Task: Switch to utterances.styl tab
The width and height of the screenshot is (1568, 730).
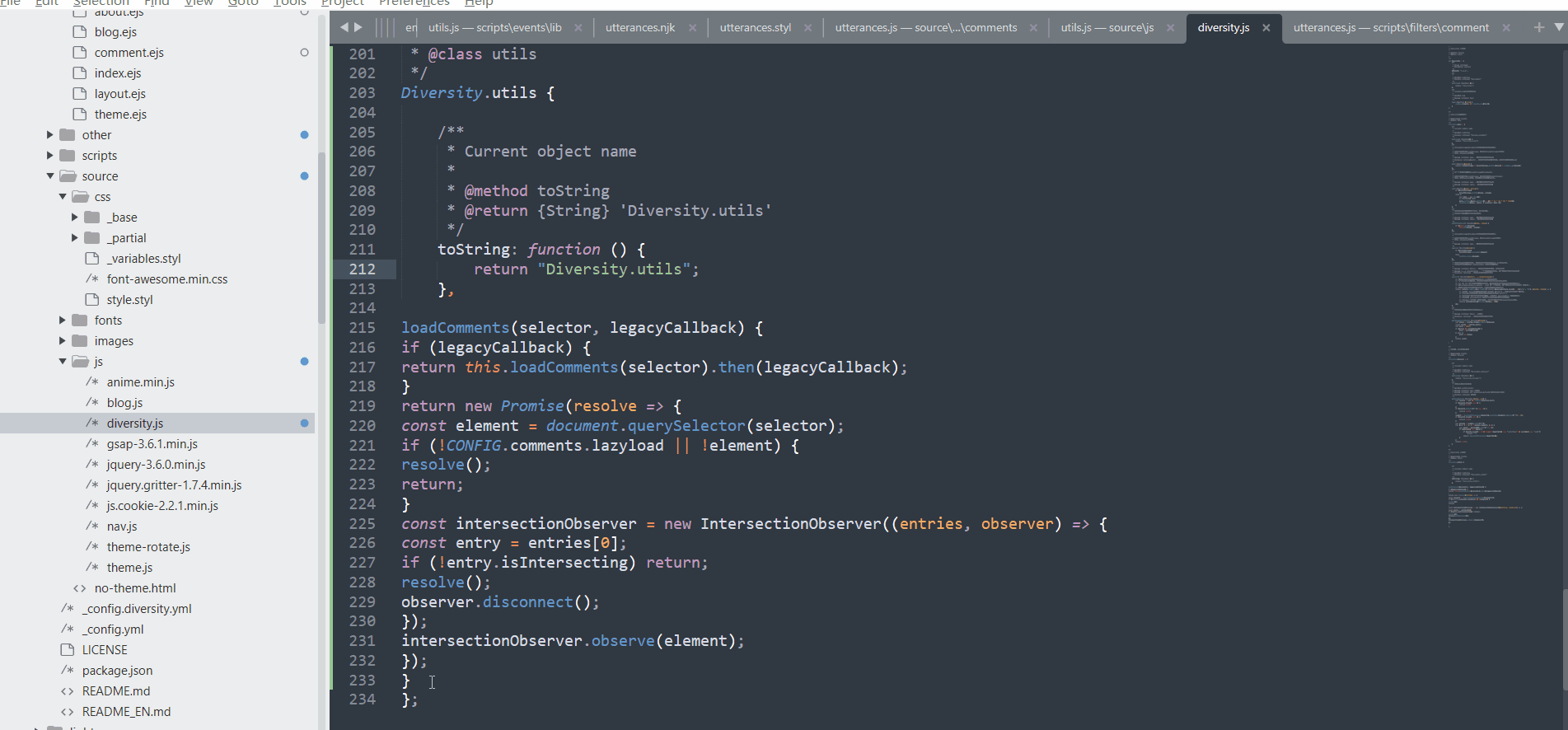Action: (x=756, y=28)
